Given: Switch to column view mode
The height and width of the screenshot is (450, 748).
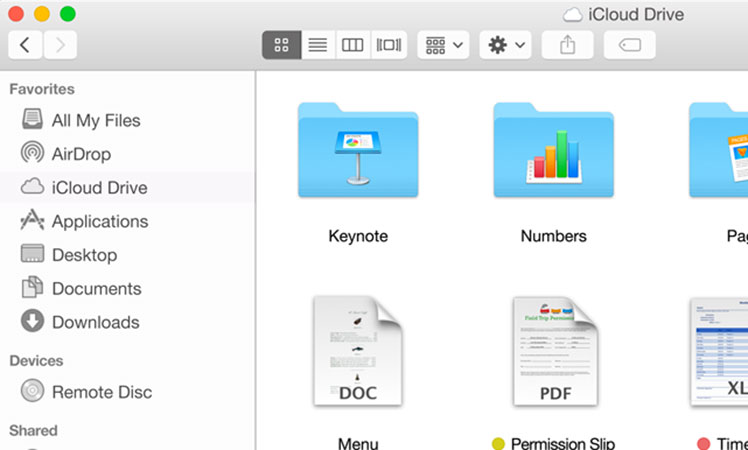Looking at the screenshot, I should 352,45.
